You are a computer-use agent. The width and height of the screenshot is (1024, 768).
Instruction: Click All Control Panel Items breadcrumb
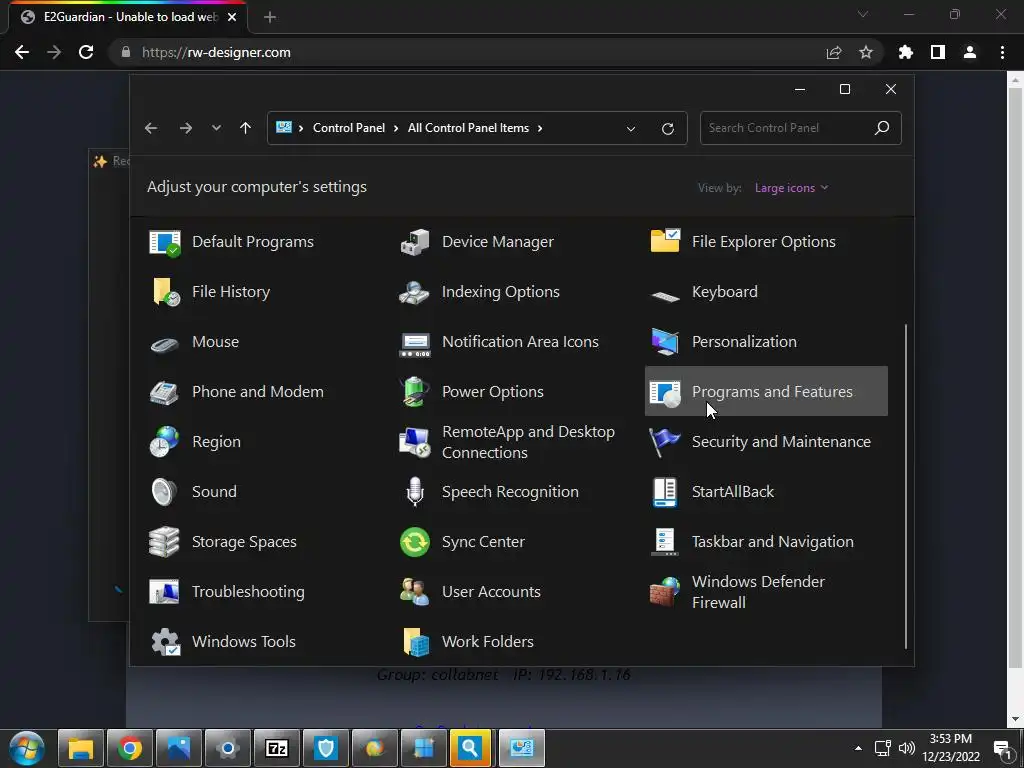point(468,128)
